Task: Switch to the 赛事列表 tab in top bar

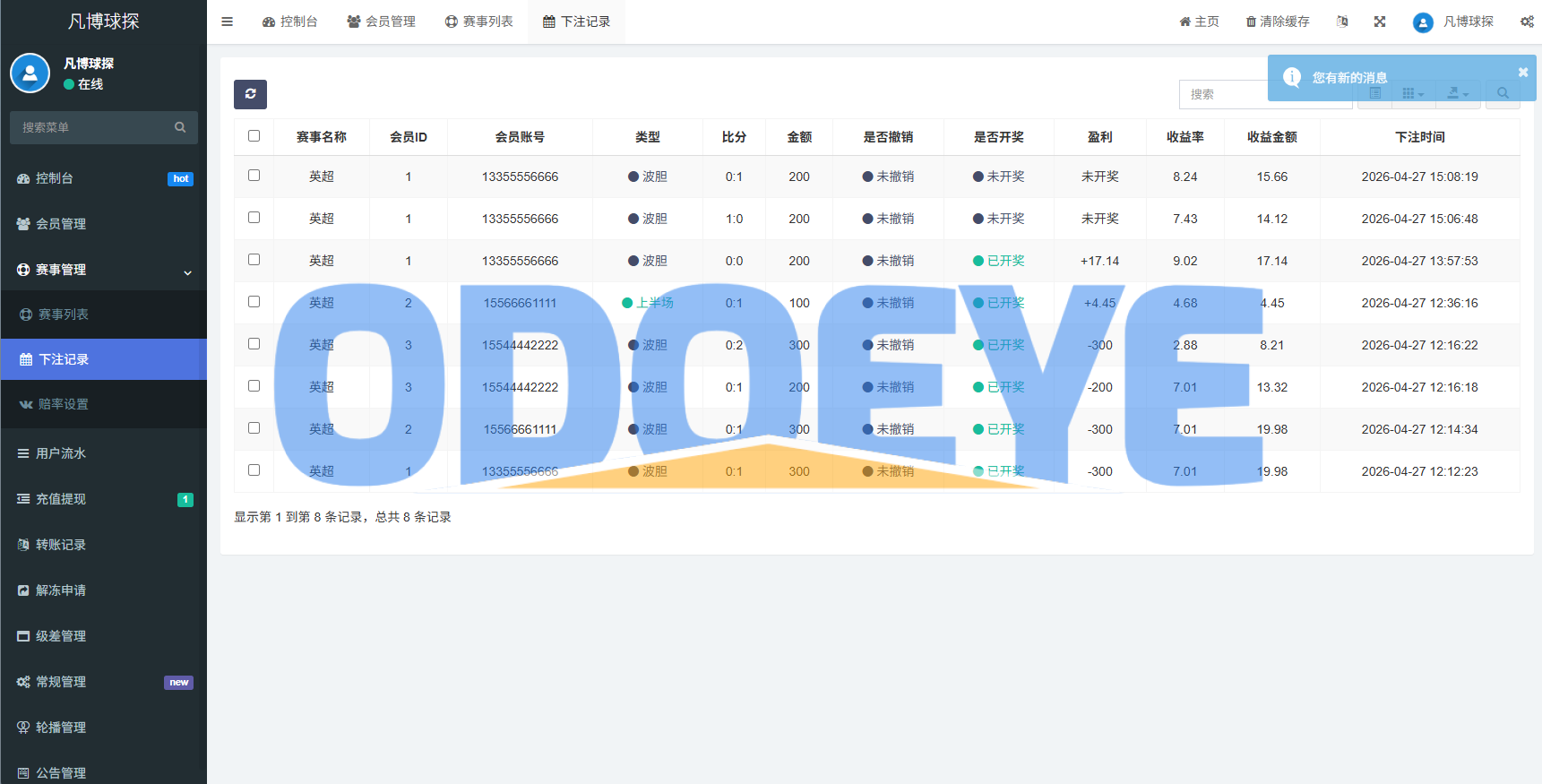Action: 478,22
